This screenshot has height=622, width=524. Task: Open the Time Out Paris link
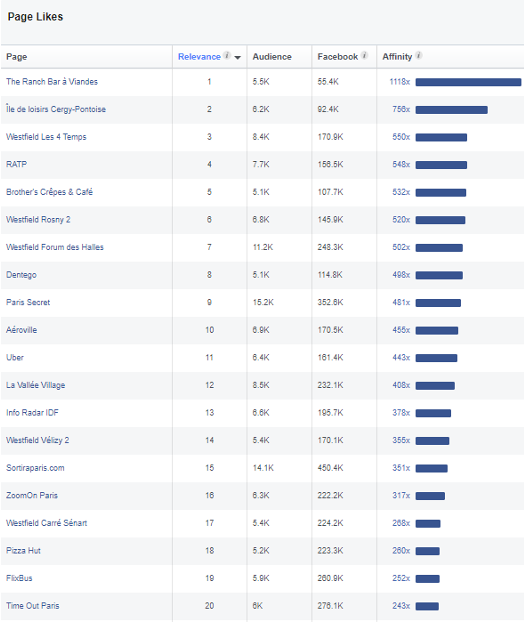tap(33, 606)
